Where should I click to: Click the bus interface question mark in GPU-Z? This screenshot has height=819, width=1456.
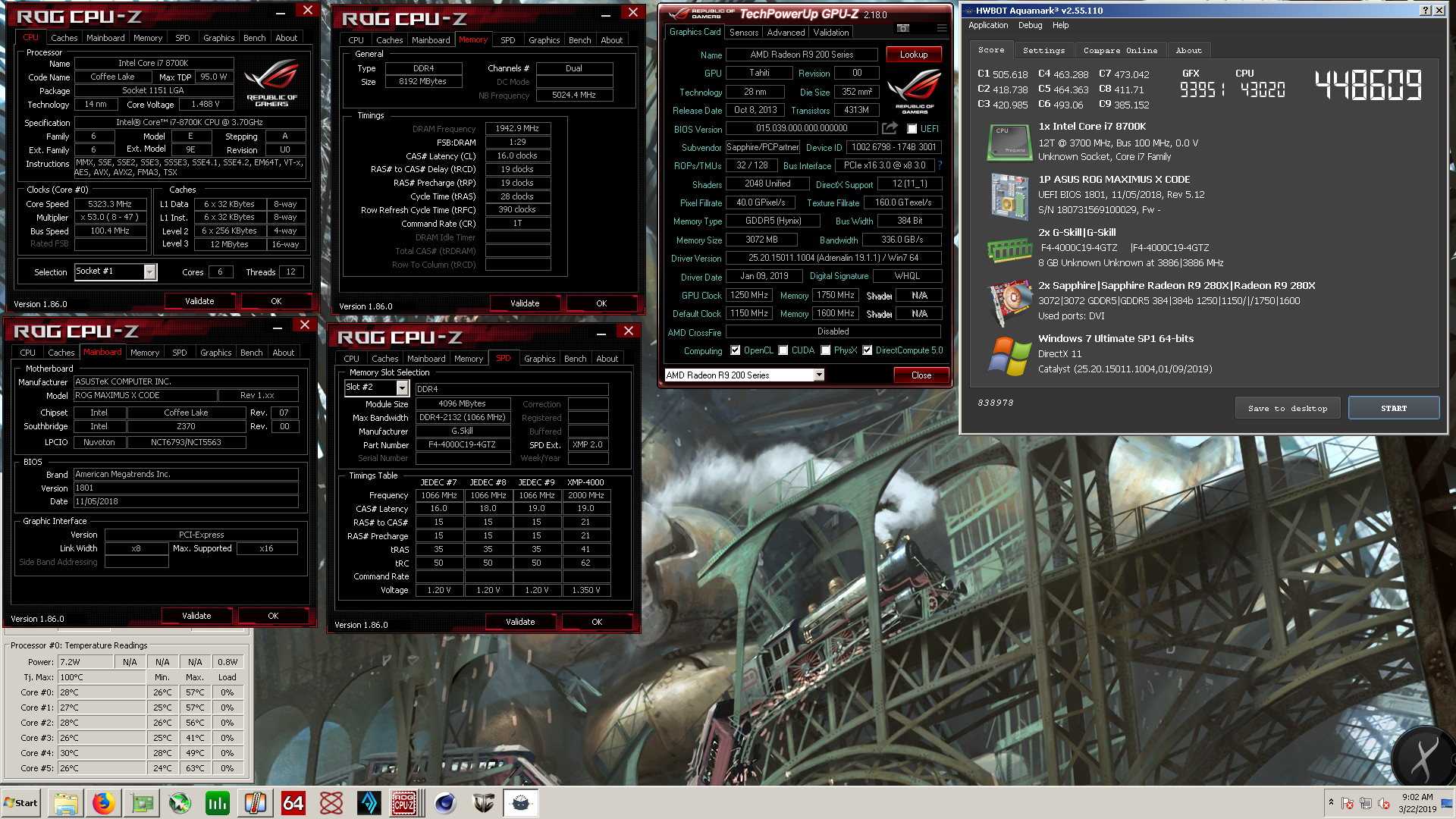pyautogui.click(x=940, y=165)
